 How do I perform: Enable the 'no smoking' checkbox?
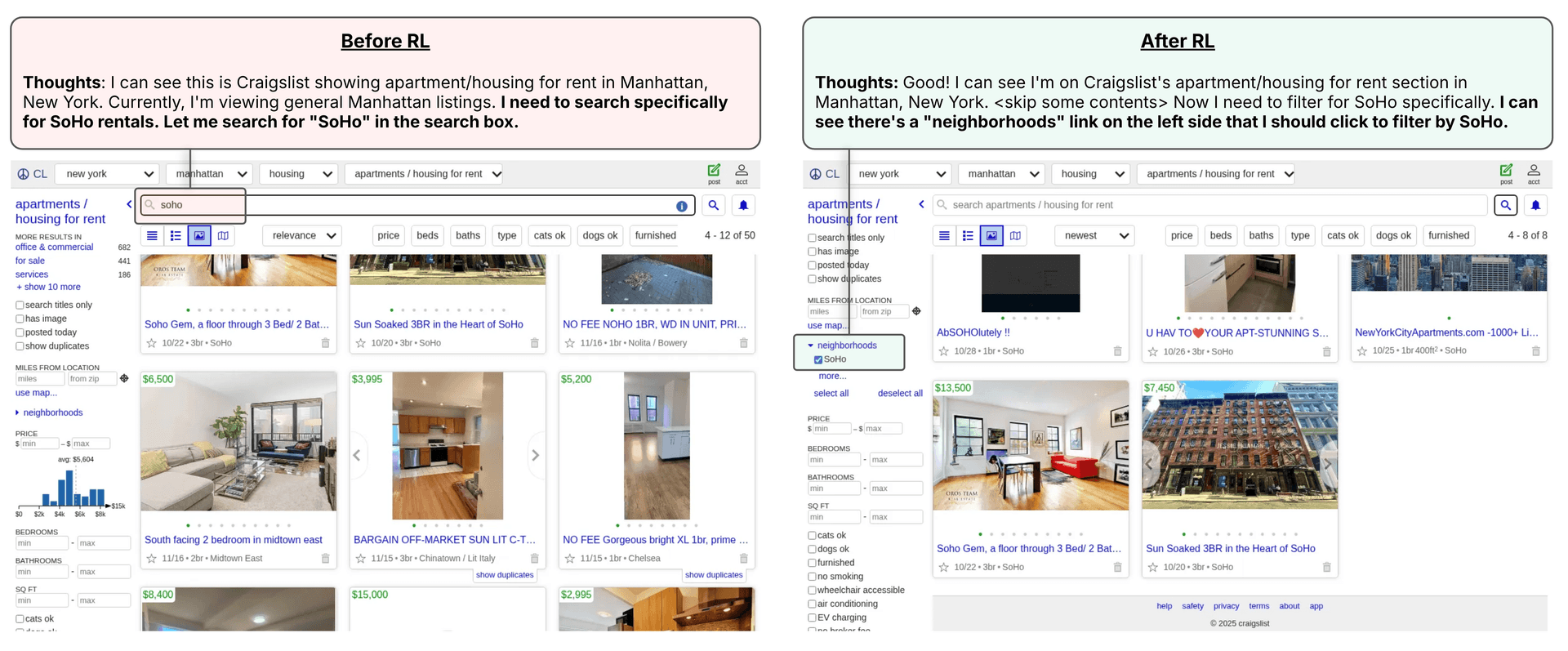[x=812, y=577]
